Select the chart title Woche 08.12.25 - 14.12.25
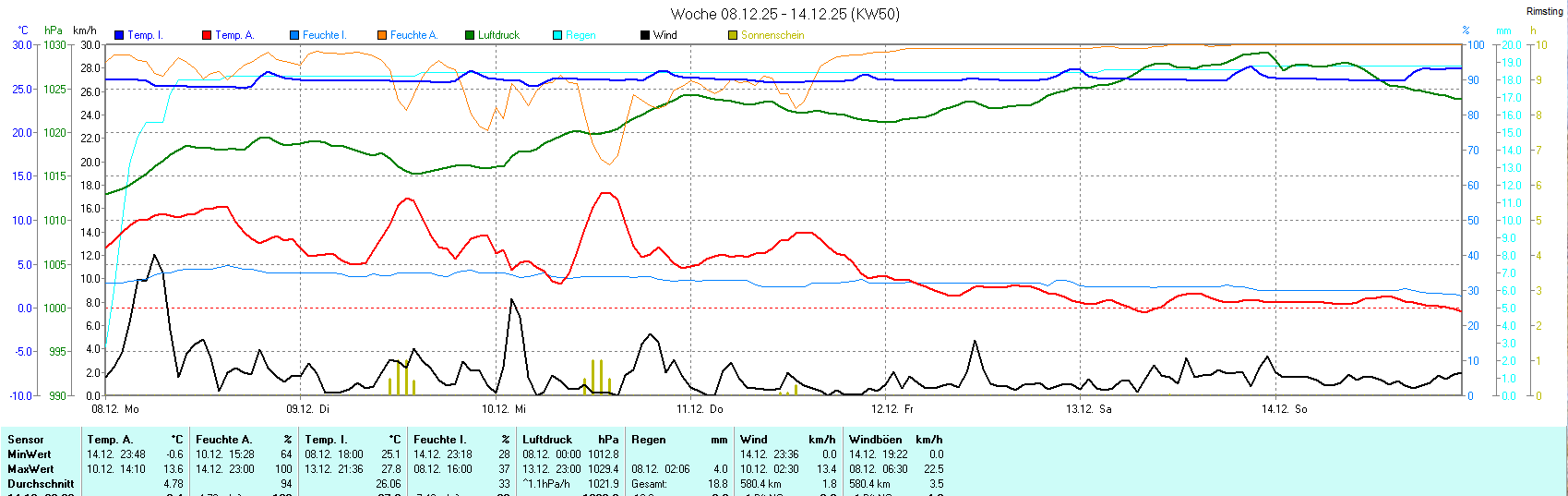Viewport: 1568px width, 496px height. [x=784, y=14]
